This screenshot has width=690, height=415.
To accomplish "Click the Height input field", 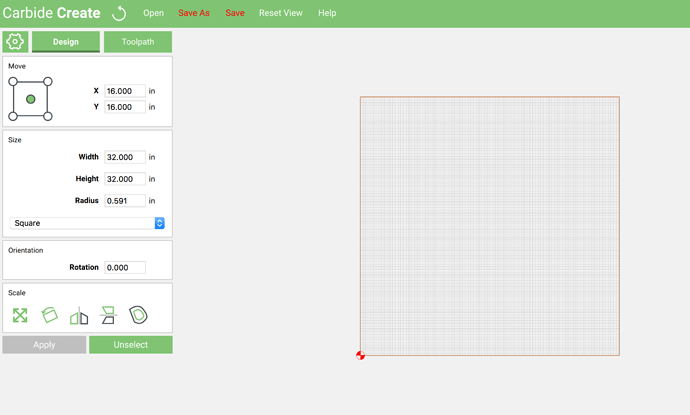I will pos(125,179).
